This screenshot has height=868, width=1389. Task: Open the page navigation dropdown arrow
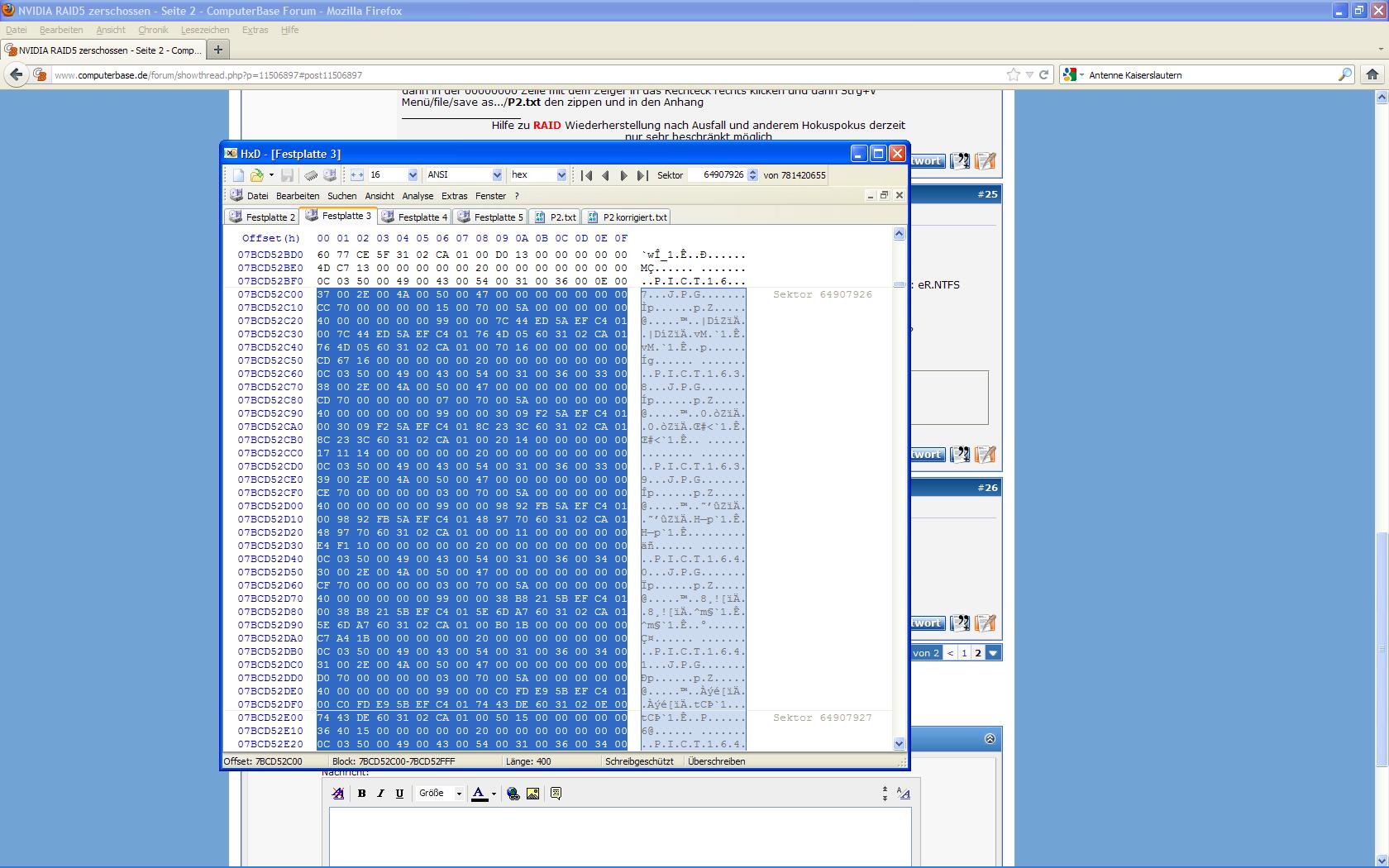pos(993,653)
